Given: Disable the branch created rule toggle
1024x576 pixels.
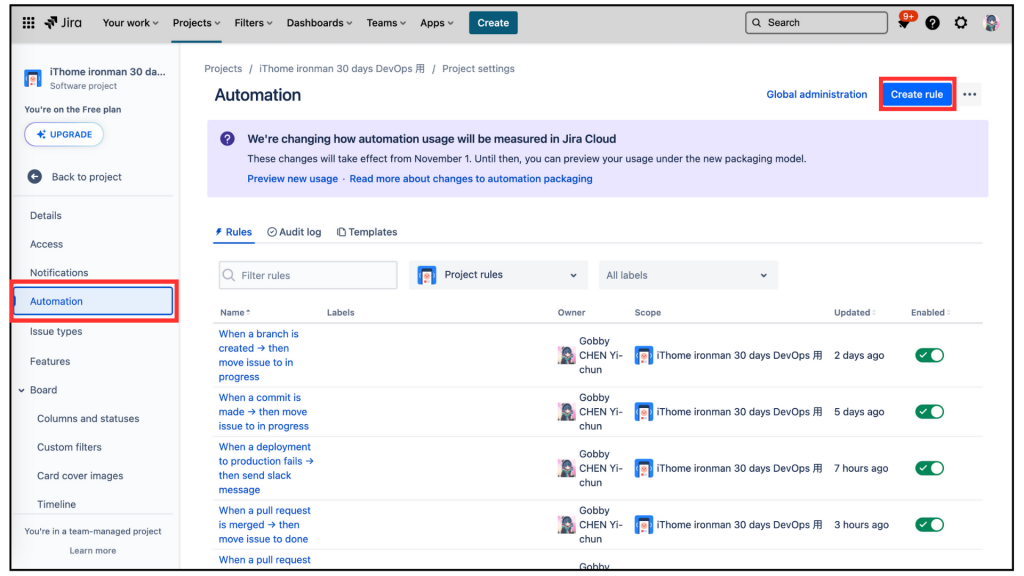Looking at the screenshot, I should pyautogui.click(x=929, y=355).
